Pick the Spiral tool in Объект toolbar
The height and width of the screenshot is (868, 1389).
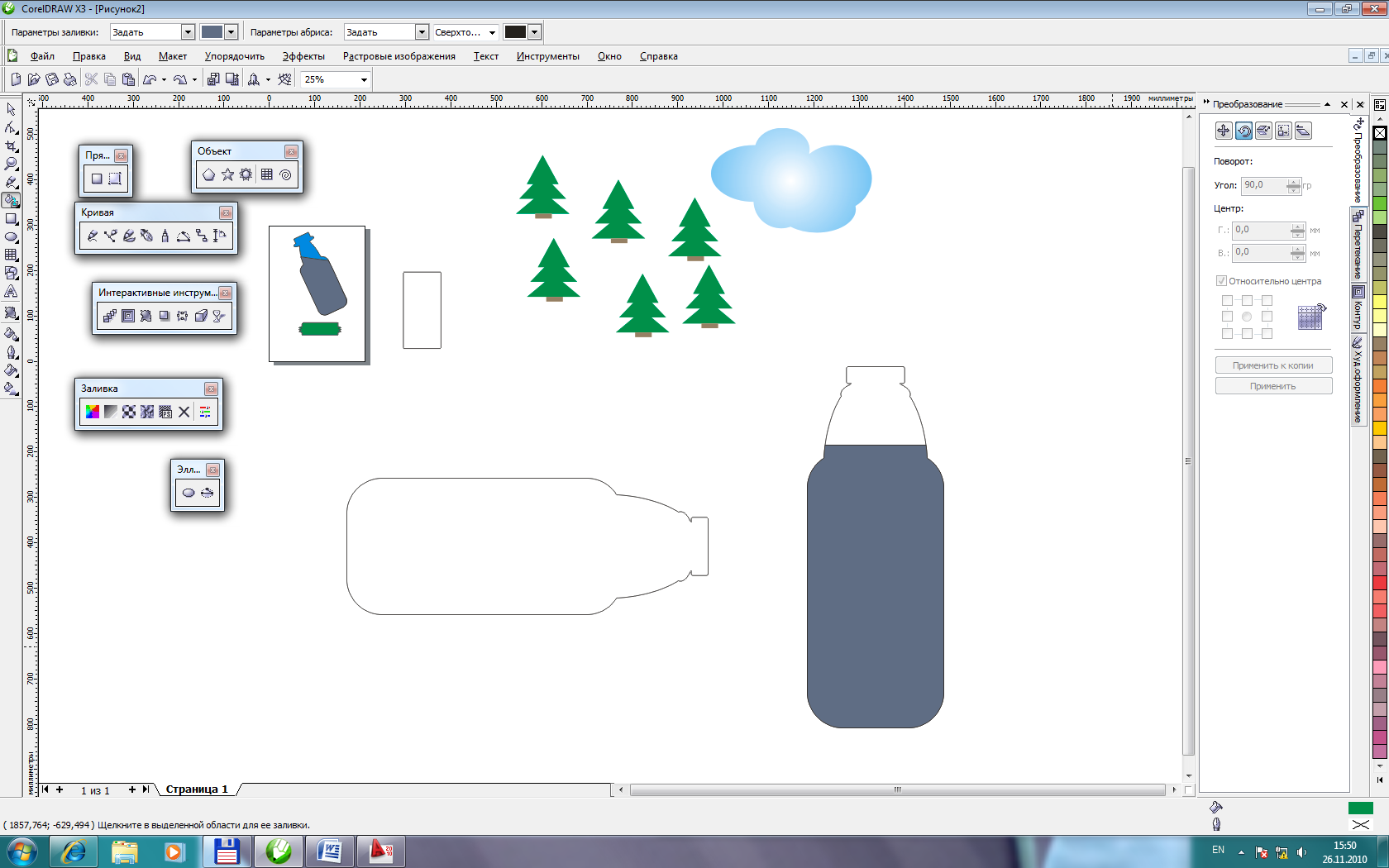pos(285,174)
